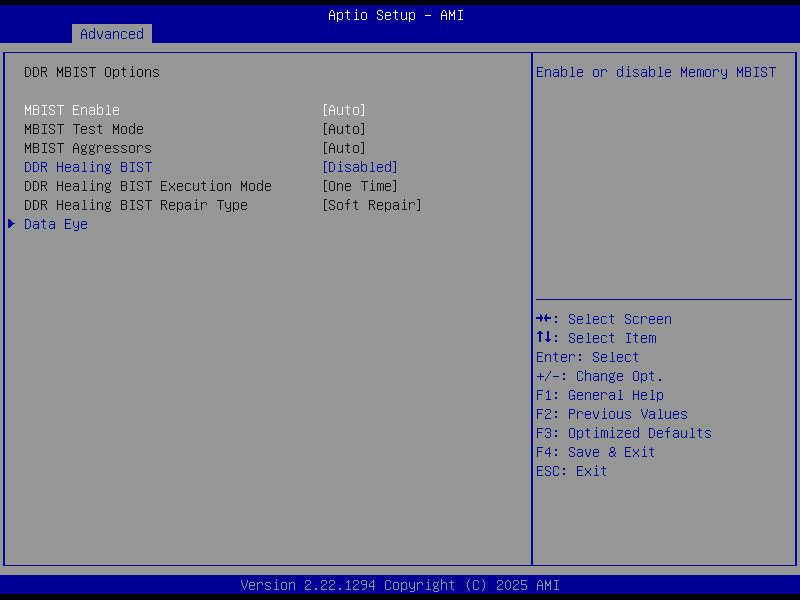Image resolution: width=800 pixels, height=600 pixels.
Task: Open the MBIST Aggressors setting
Action: 343,148
